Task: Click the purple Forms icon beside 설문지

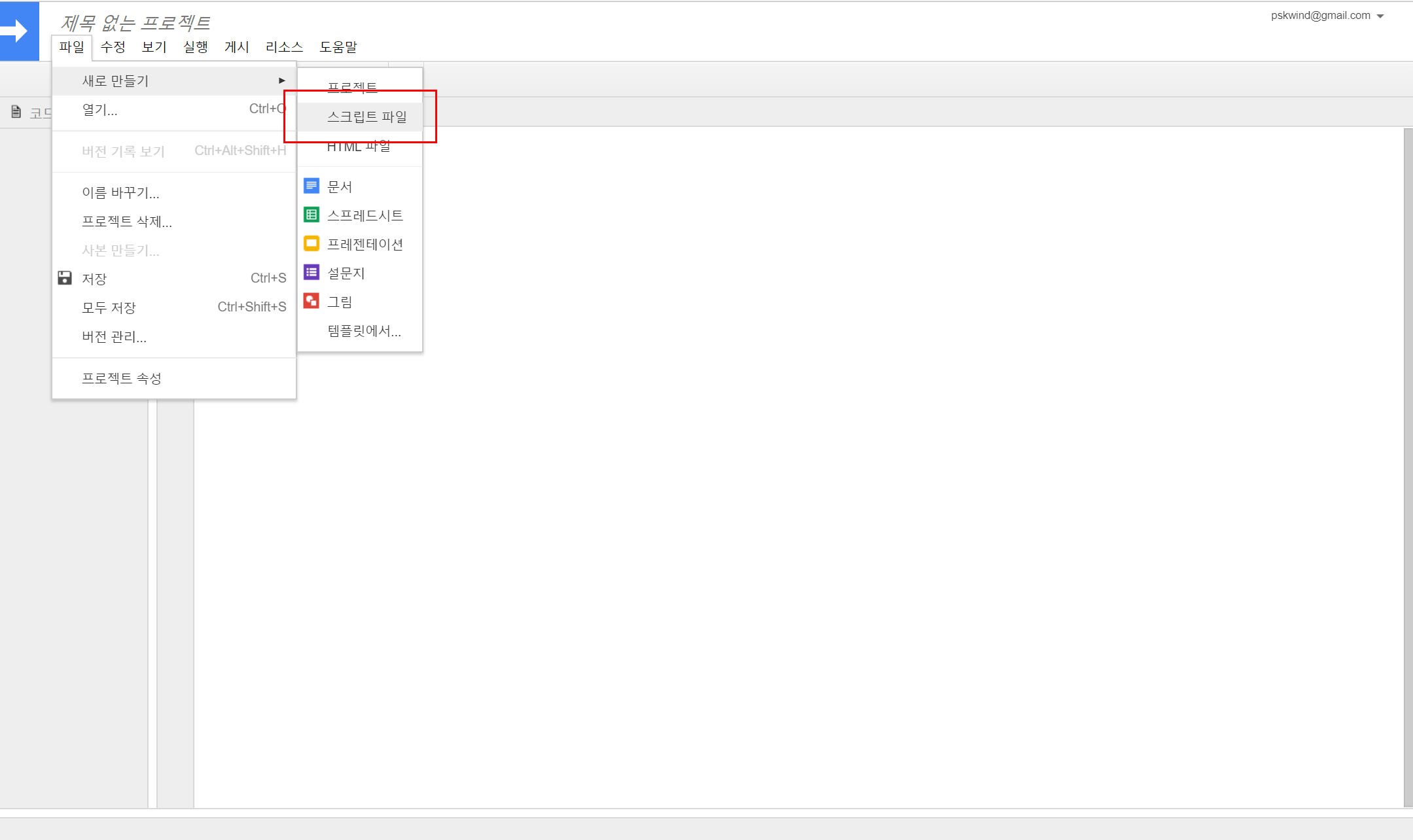Action: click(x=312, y=273)
